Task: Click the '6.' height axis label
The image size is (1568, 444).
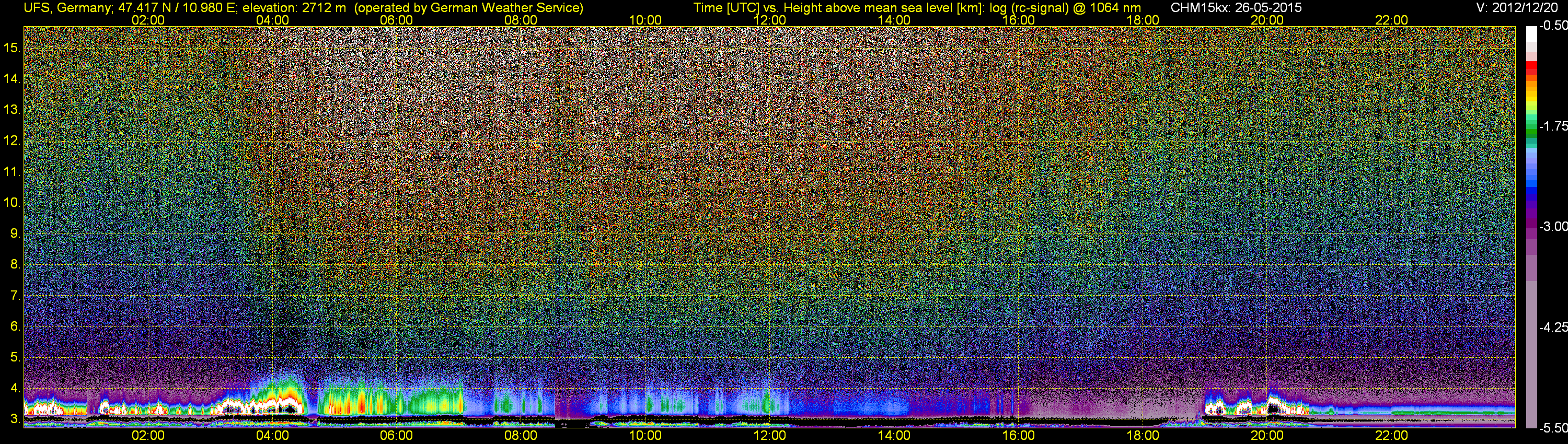Action: 15,326
